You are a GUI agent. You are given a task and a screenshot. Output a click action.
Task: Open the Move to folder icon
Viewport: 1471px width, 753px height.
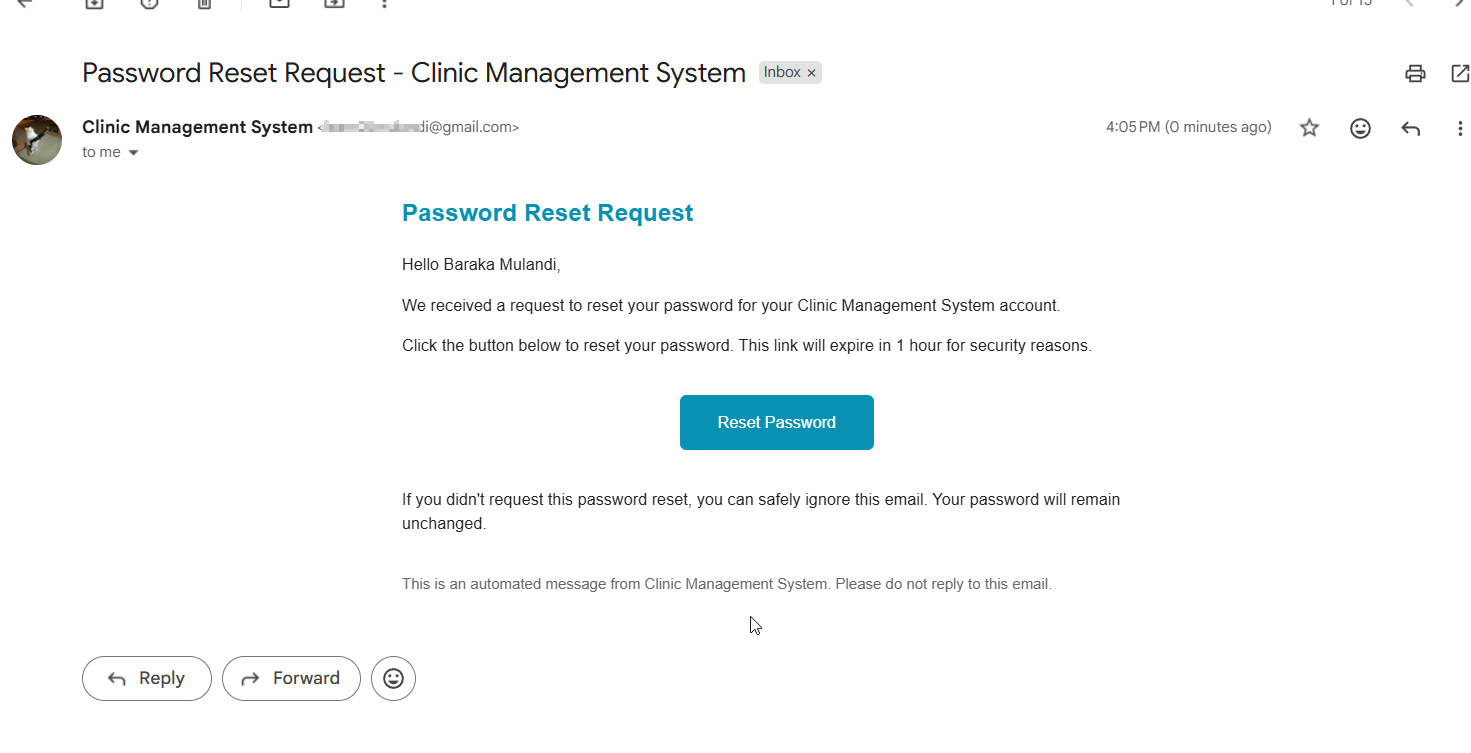[334, 3]
